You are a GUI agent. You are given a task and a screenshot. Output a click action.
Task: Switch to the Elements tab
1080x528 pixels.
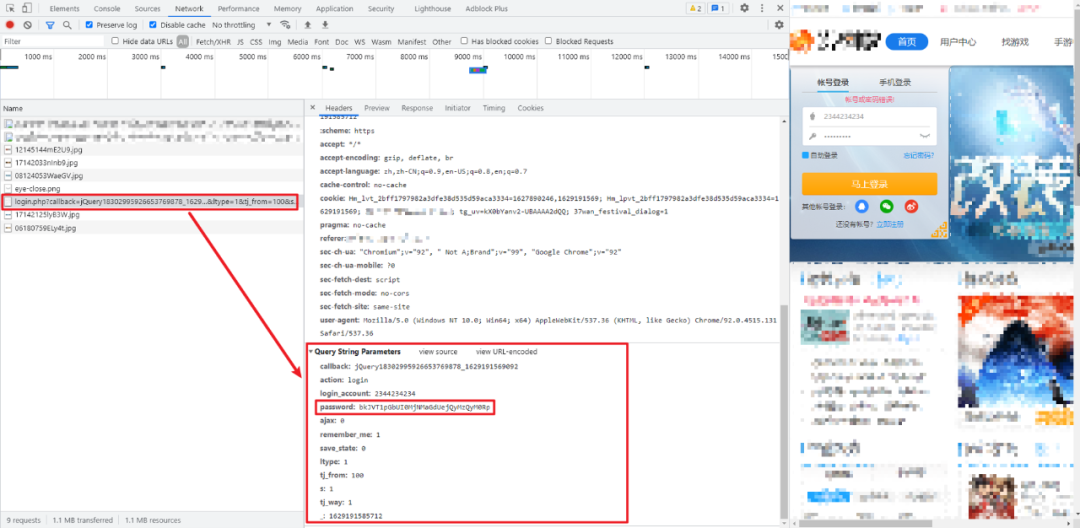(64, 9)
